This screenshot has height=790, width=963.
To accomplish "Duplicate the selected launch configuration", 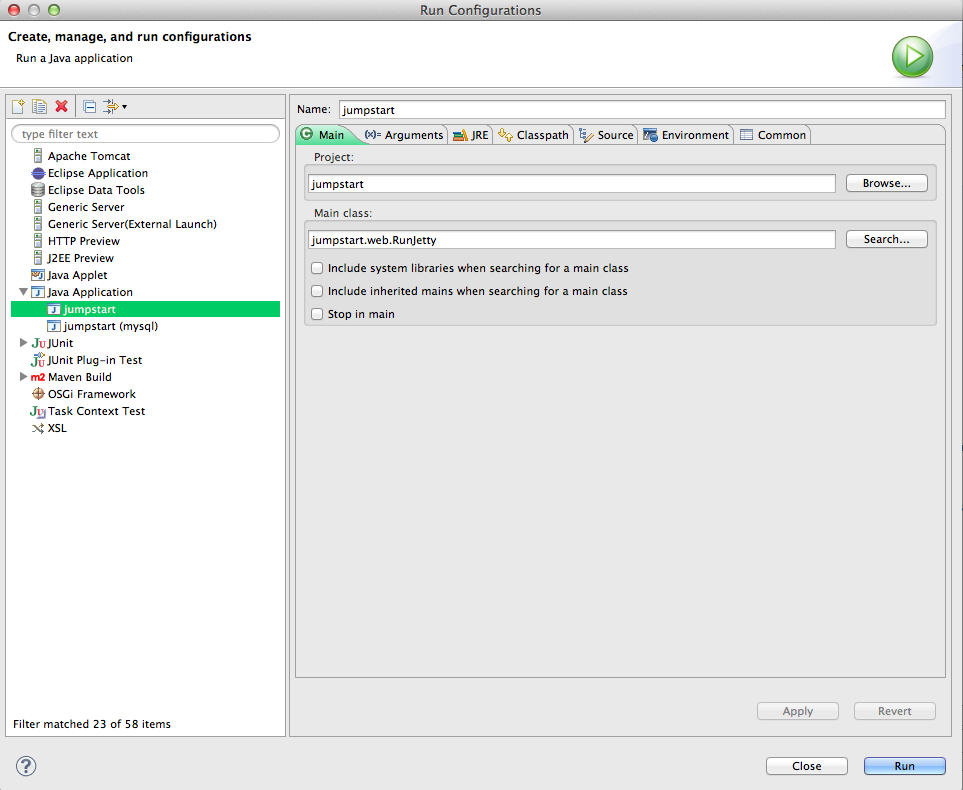I will (39, 106).
